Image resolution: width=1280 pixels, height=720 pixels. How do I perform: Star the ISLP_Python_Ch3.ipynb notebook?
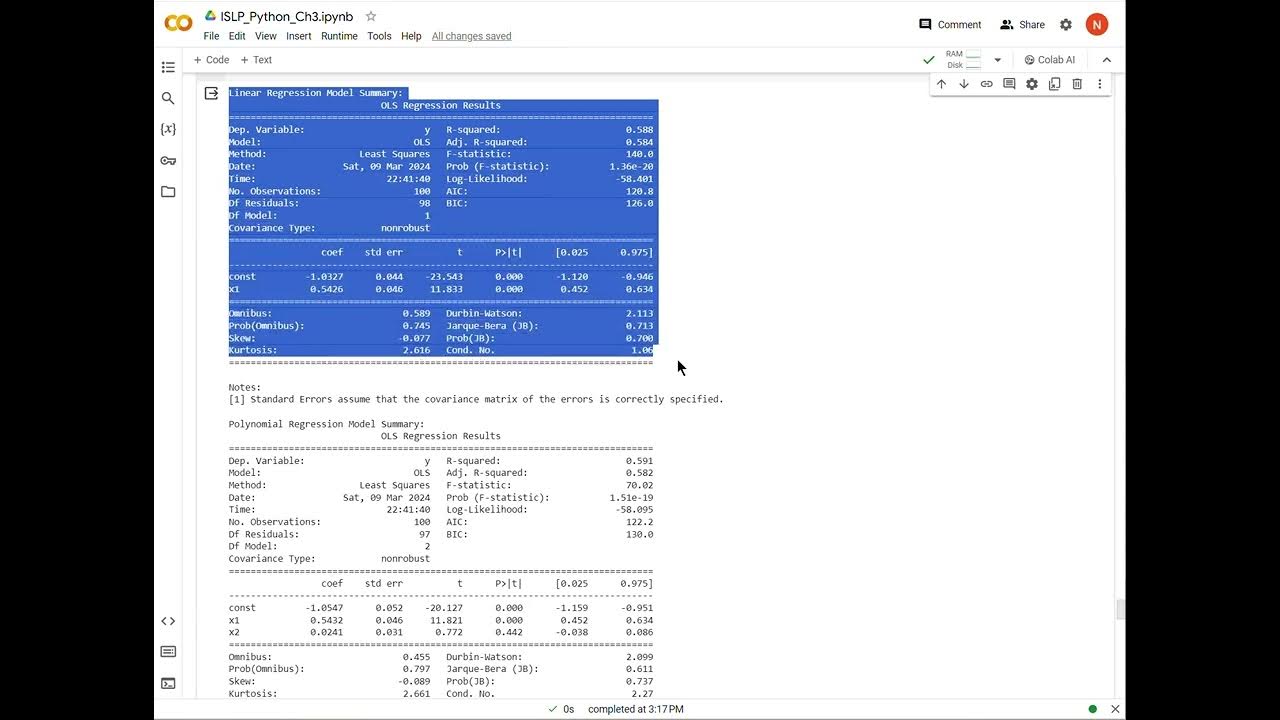click(x=371, y=16)
